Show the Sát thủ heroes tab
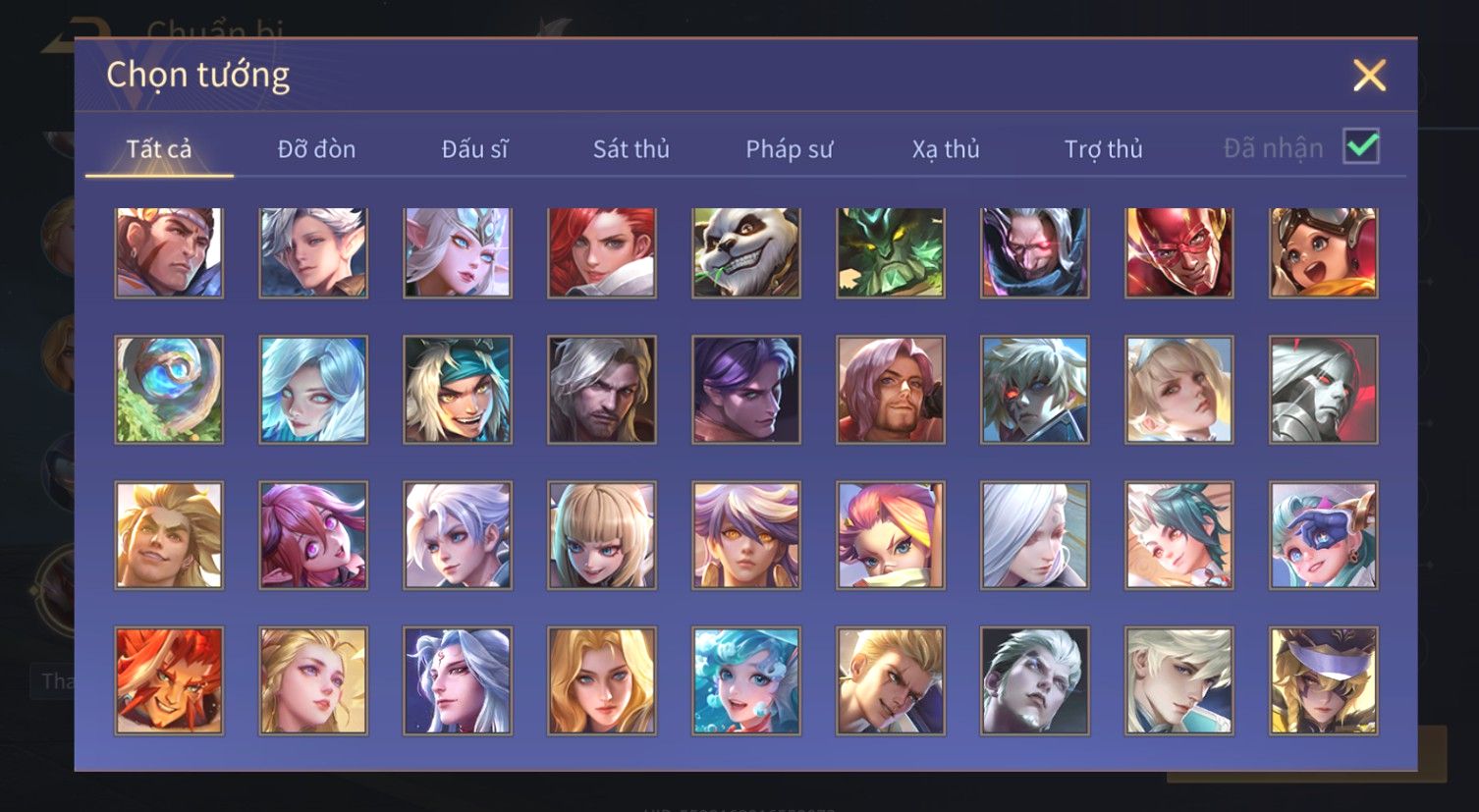The image size is (1479, 812). [x=631, y=149]
